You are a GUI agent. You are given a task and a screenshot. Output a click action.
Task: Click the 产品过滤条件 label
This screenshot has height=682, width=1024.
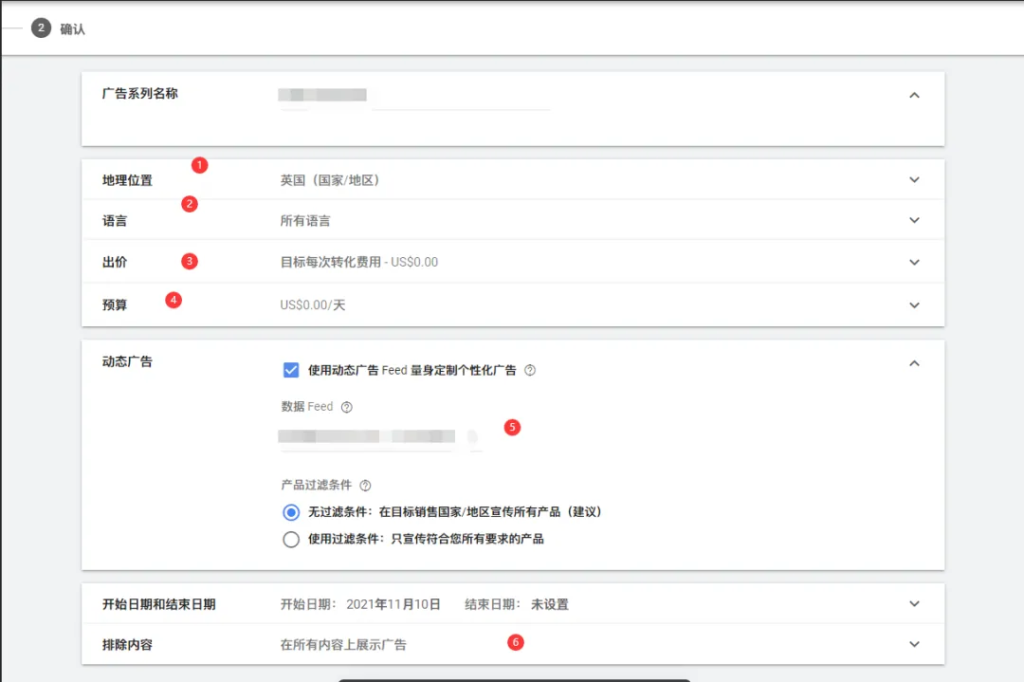tap(317, 485)
